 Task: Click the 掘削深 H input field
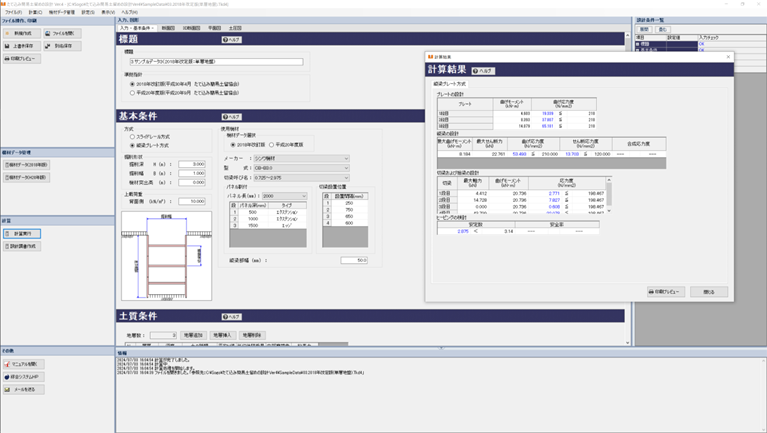[x=192, y=164]
